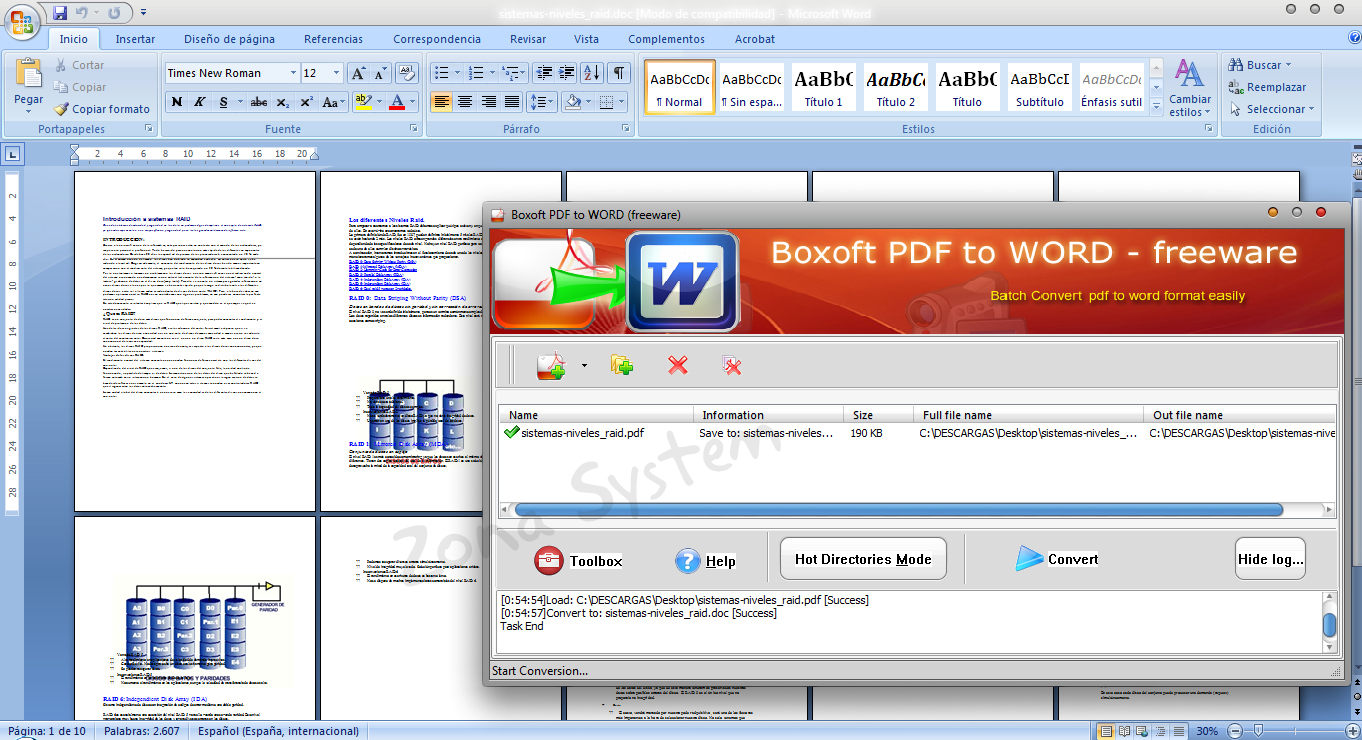
Task: Toggle show paragraph marks (¶)
Action: (619, 73)
